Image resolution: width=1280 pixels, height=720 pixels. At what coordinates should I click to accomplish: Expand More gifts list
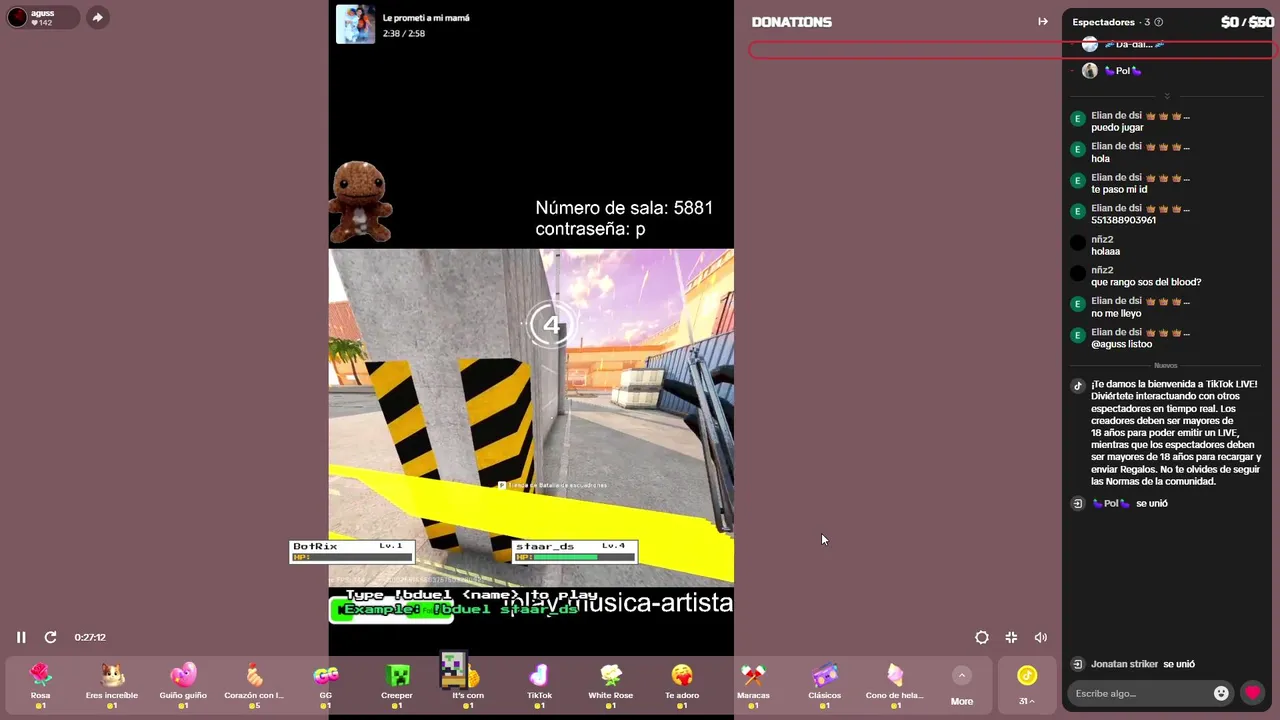(x=962, y=686)
